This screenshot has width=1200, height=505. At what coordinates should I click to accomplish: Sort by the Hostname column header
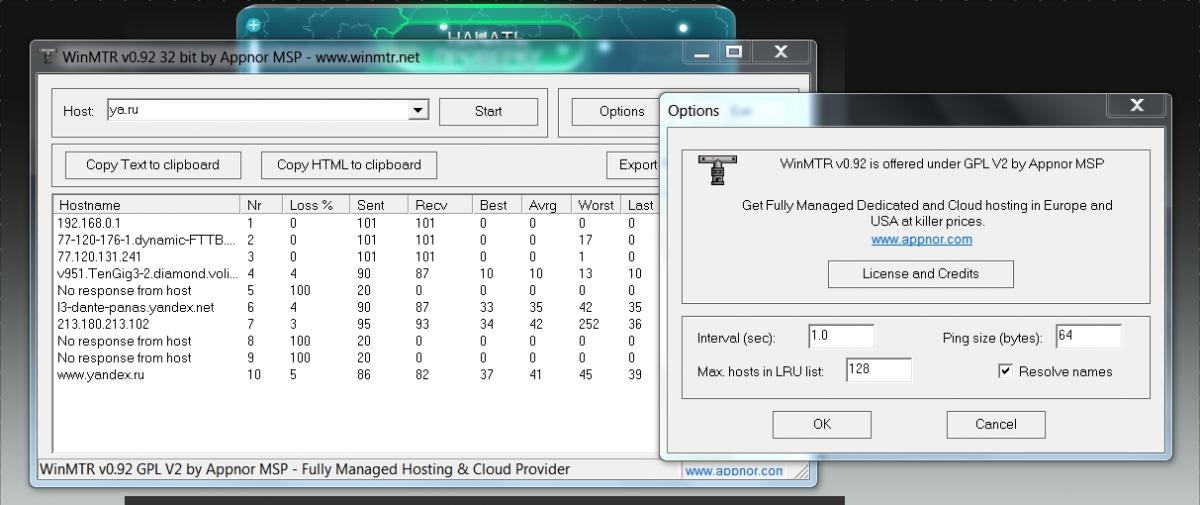coord(147,205)
